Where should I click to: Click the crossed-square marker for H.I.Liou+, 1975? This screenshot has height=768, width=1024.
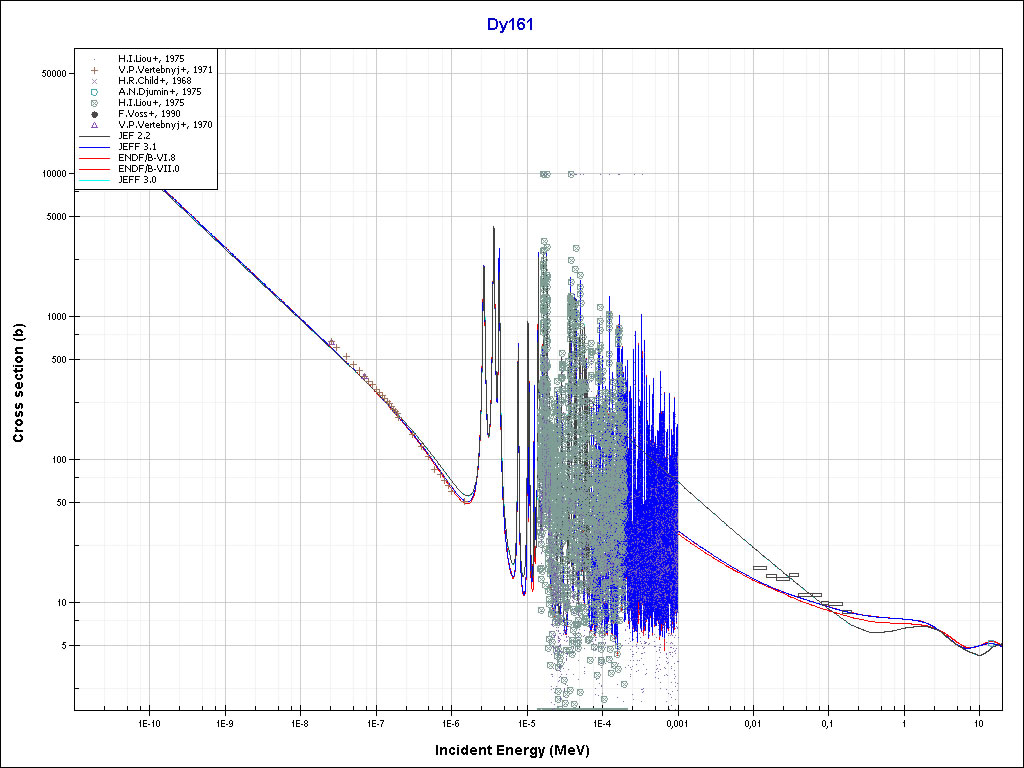coord(93,103)
